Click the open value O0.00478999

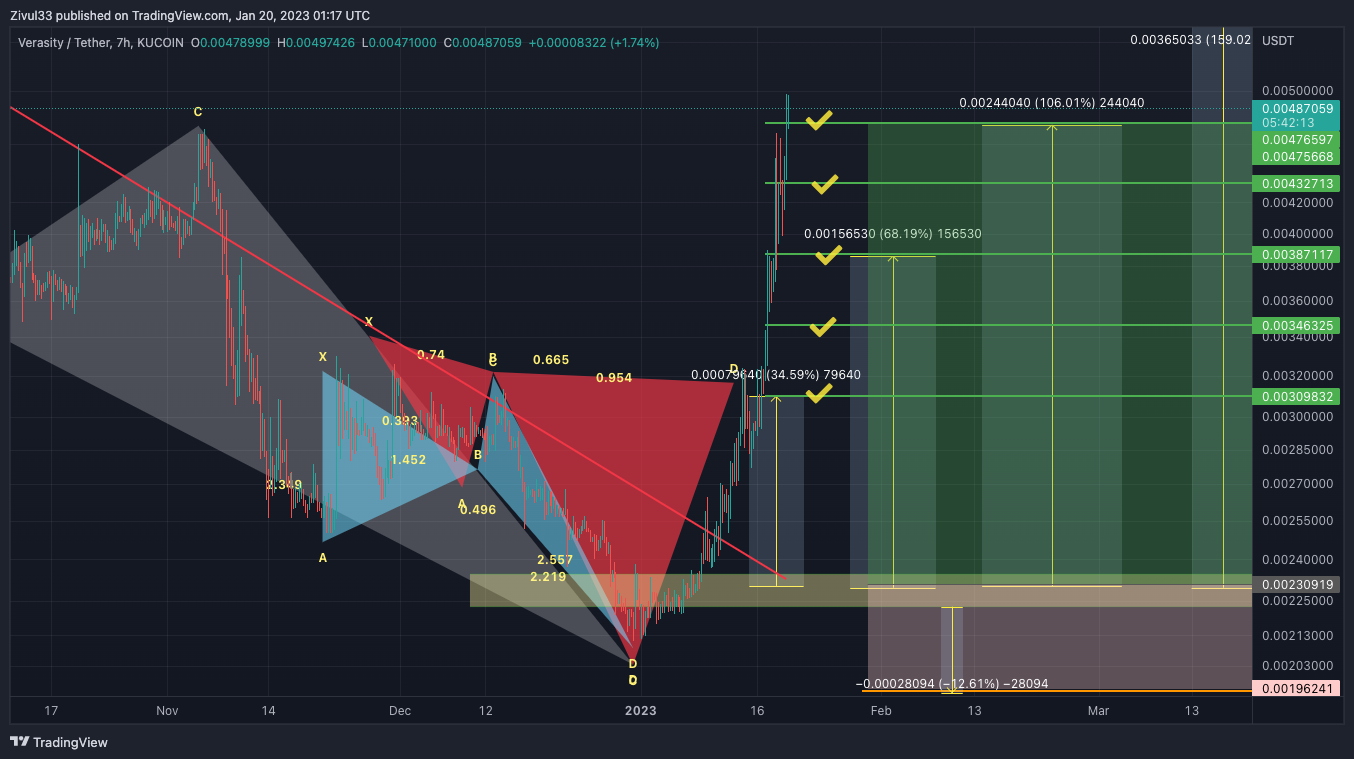(230, 42)
